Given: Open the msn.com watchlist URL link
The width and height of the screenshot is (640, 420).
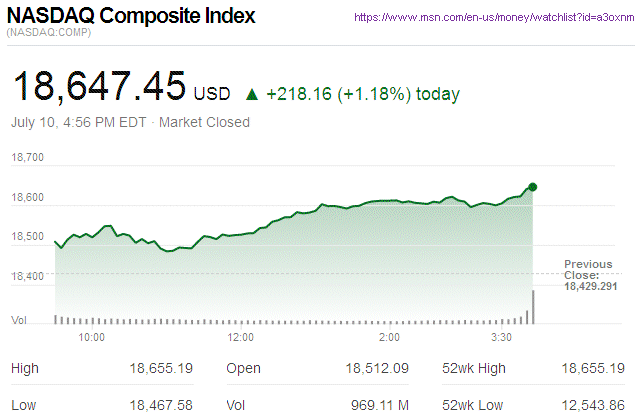Looking at the screenshot, I should pyautogui.click(x=496, y=18).
